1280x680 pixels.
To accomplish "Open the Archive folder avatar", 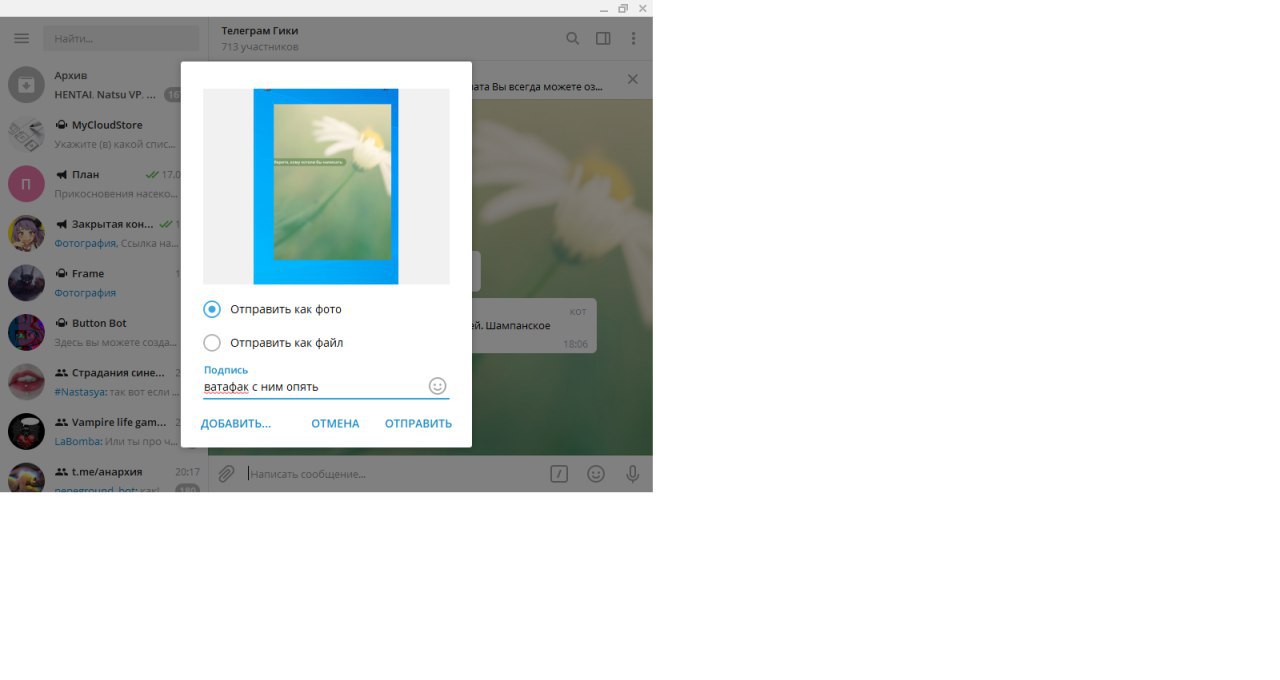I will click(x=27, y=85).
